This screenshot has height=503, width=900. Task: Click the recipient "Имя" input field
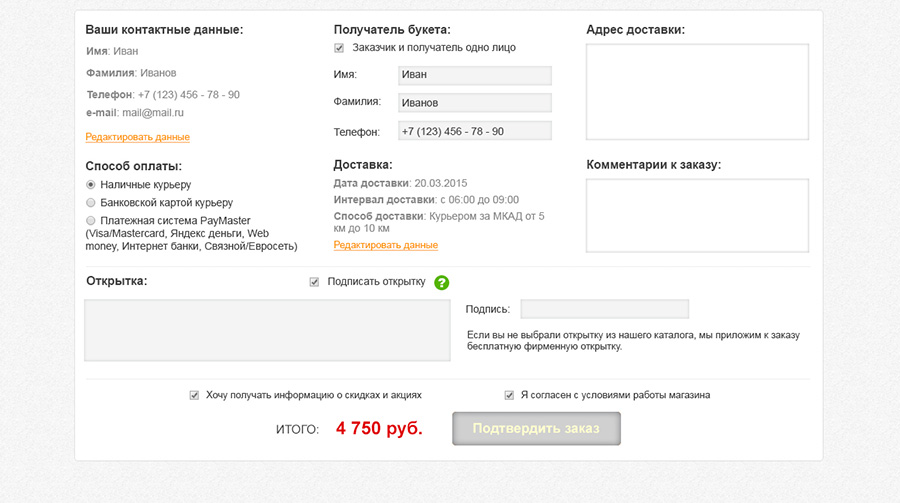pos(474,75)
